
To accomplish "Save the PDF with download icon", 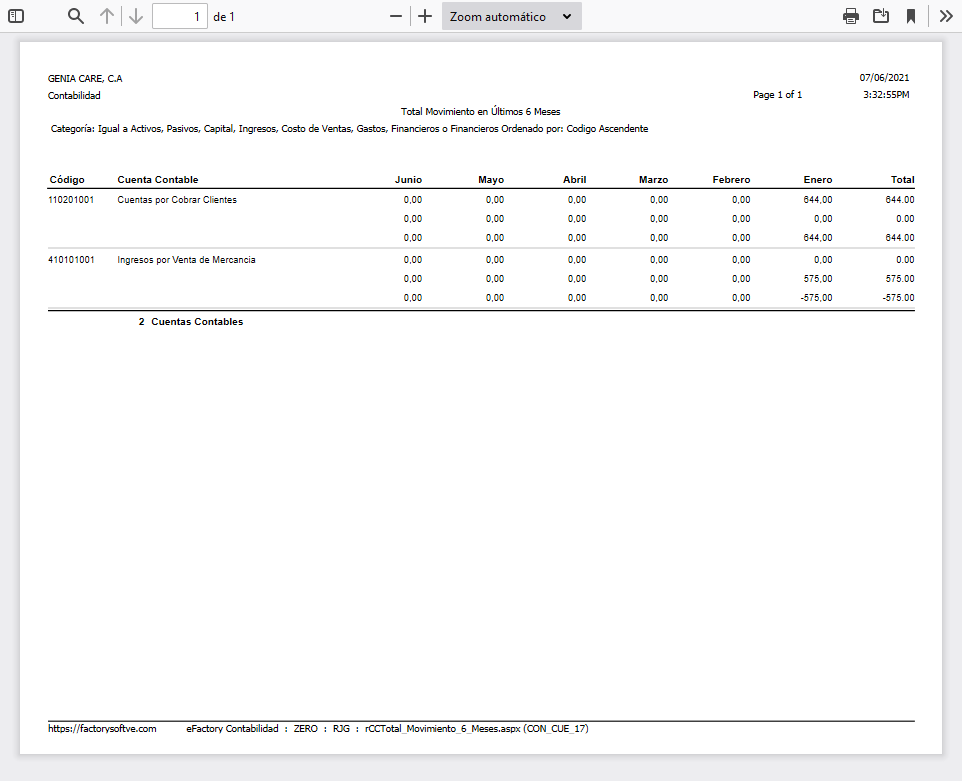I will pos(881,16).
